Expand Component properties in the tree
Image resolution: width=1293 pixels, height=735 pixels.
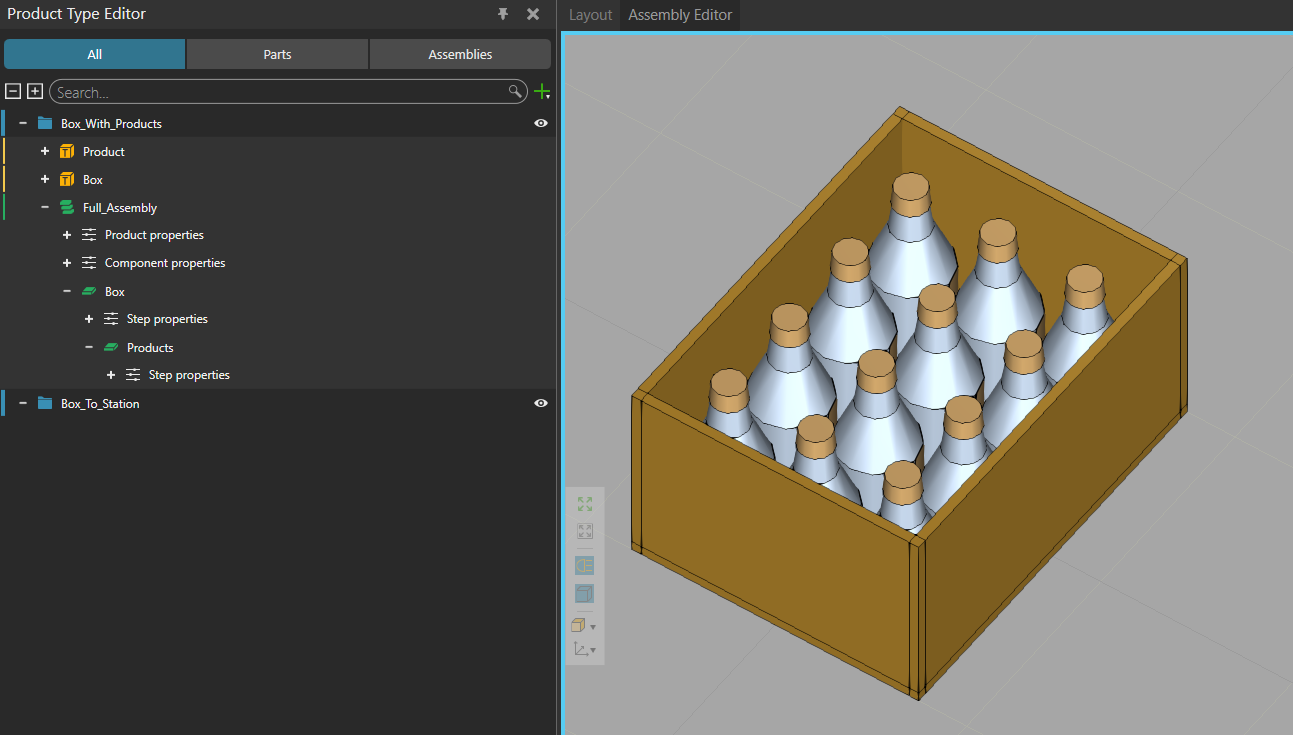click(66, 263)
